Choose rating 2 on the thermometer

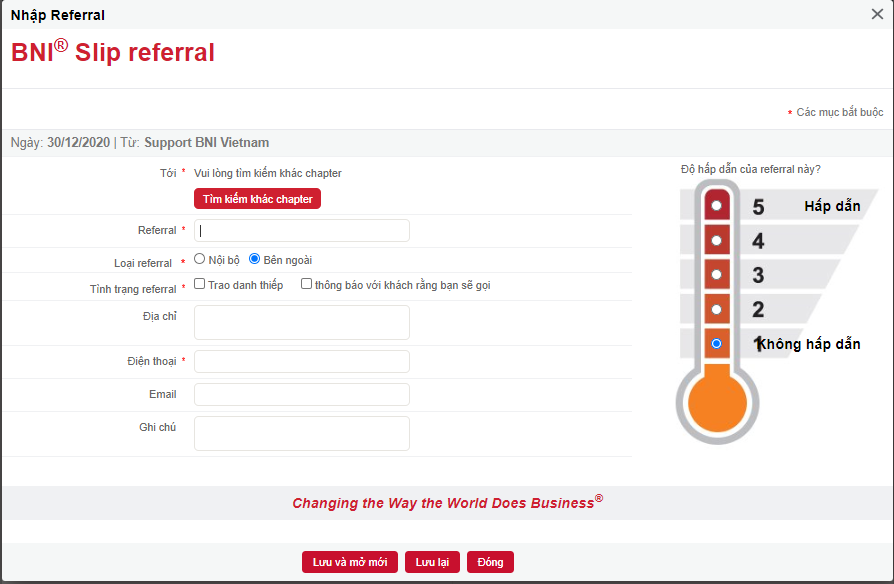717,310
